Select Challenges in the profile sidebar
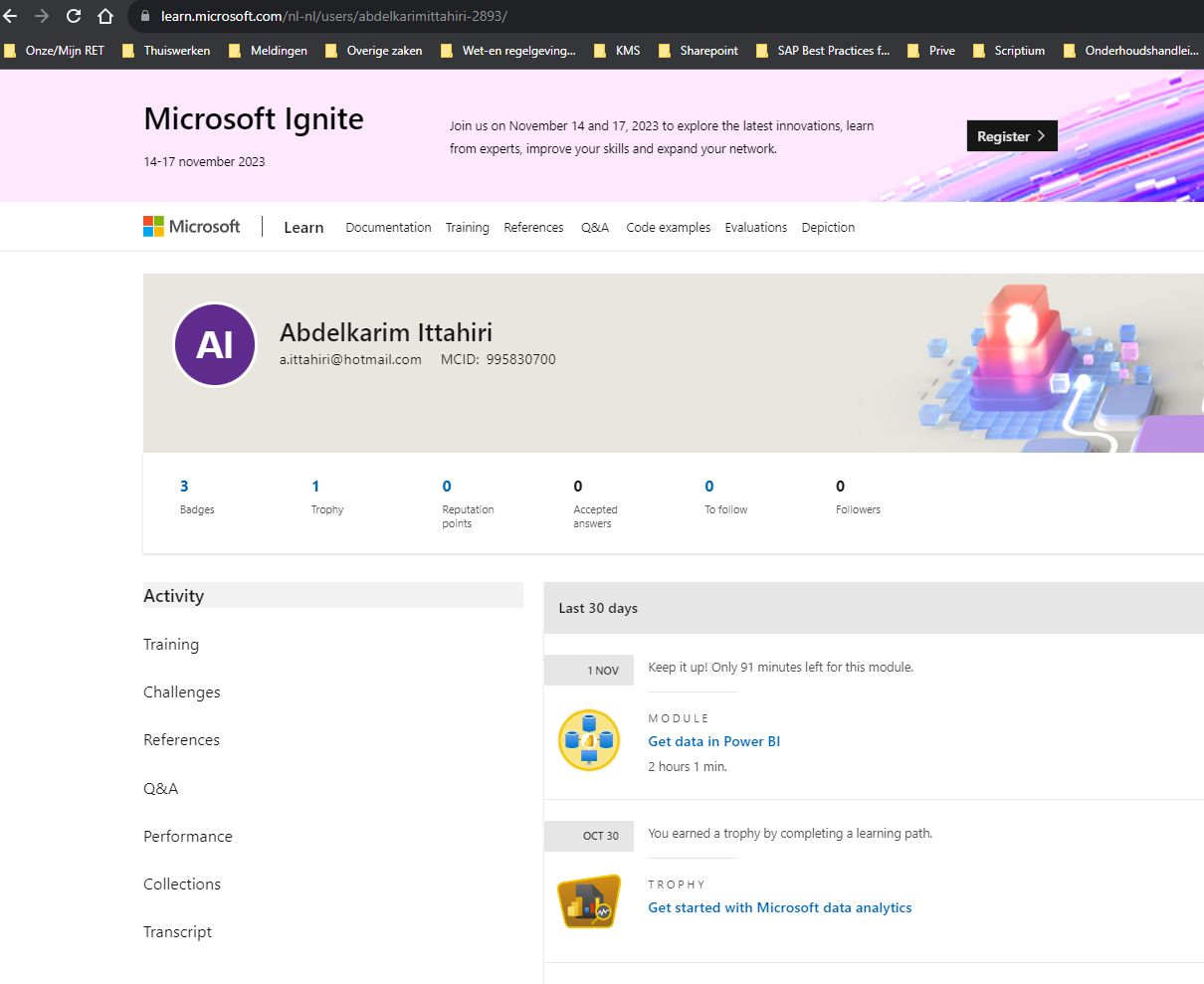The image size is (1204, 984). [x=182, y=692]
